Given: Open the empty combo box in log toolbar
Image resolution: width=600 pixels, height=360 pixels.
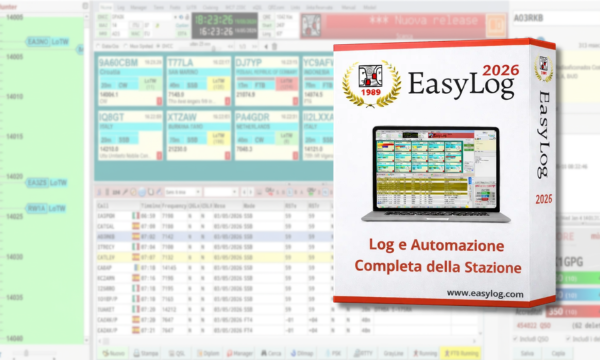Looking at the screenshot, I should pos(220,192).
